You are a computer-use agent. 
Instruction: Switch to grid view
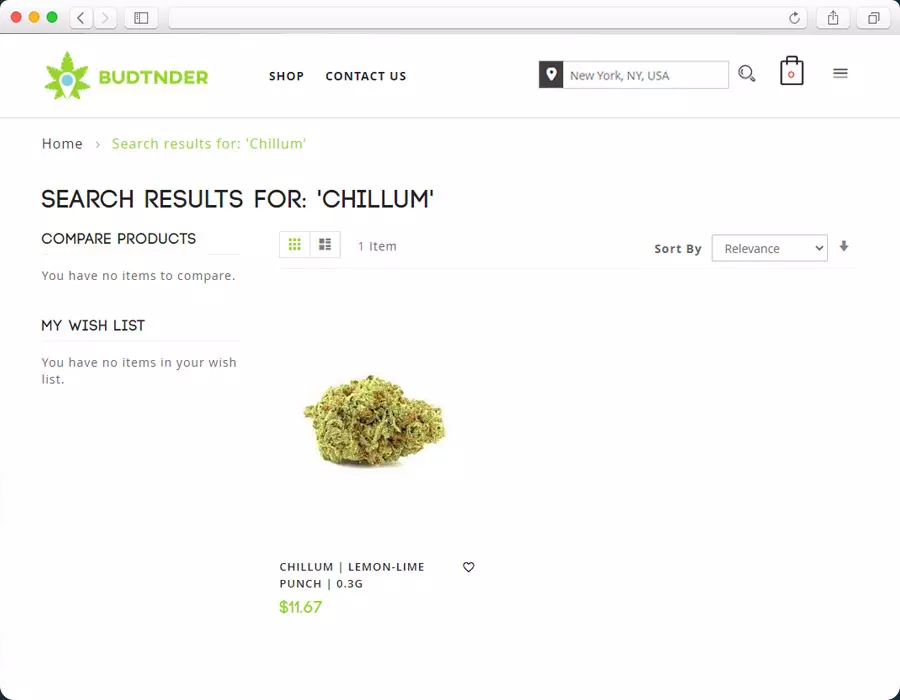point(294,244)
